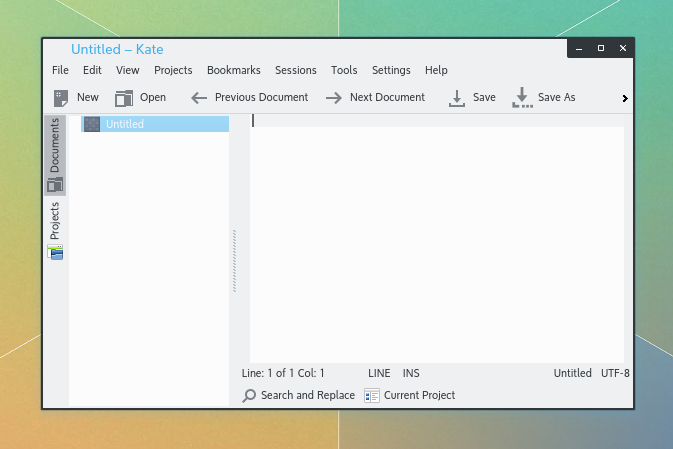This screenshot has width=673, height=449.
Task: Open the Tools menu
Action: [x=344, y=70]
